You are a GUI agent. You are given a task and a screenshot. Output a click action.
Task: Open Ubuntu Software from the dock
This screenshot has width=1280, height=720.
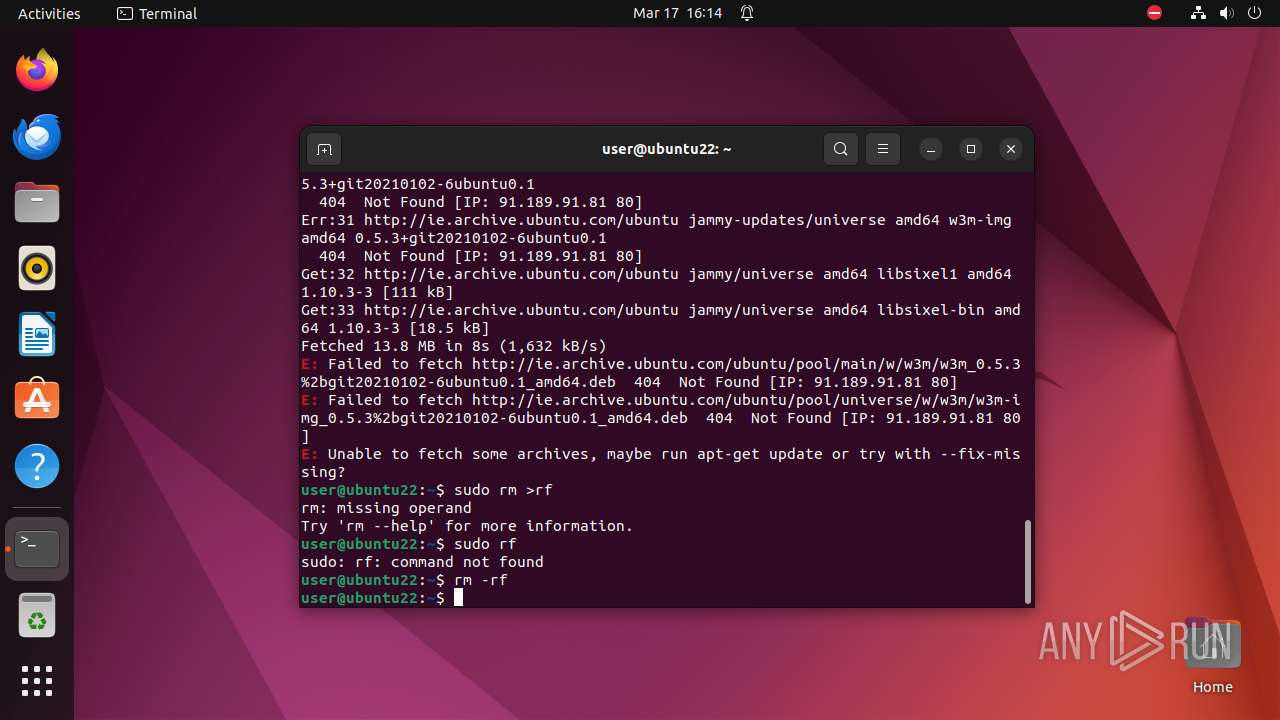tap(37, 400)
